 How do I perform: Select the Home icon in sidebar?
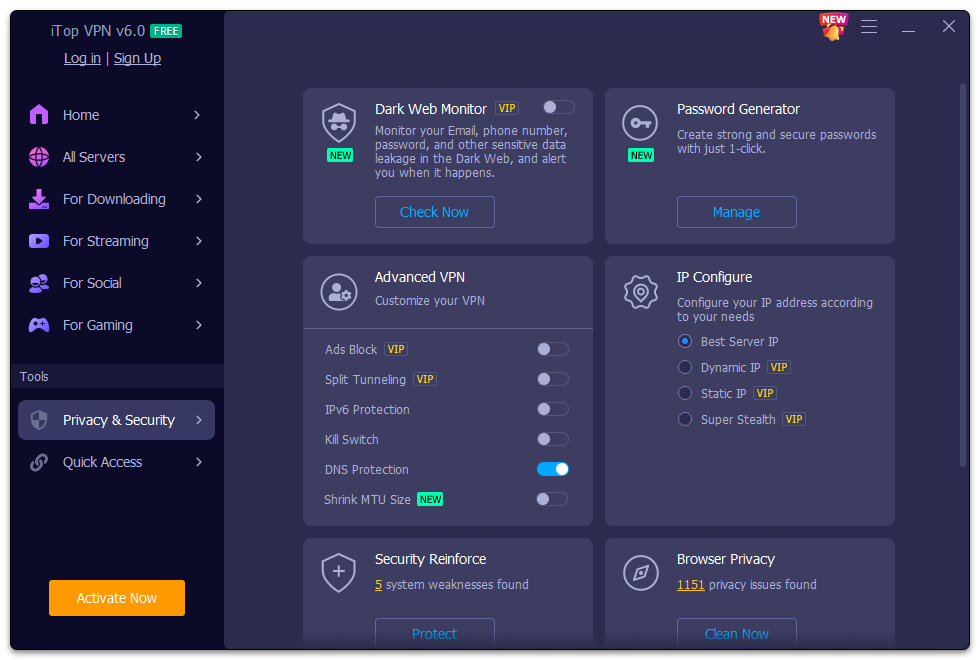40,115
